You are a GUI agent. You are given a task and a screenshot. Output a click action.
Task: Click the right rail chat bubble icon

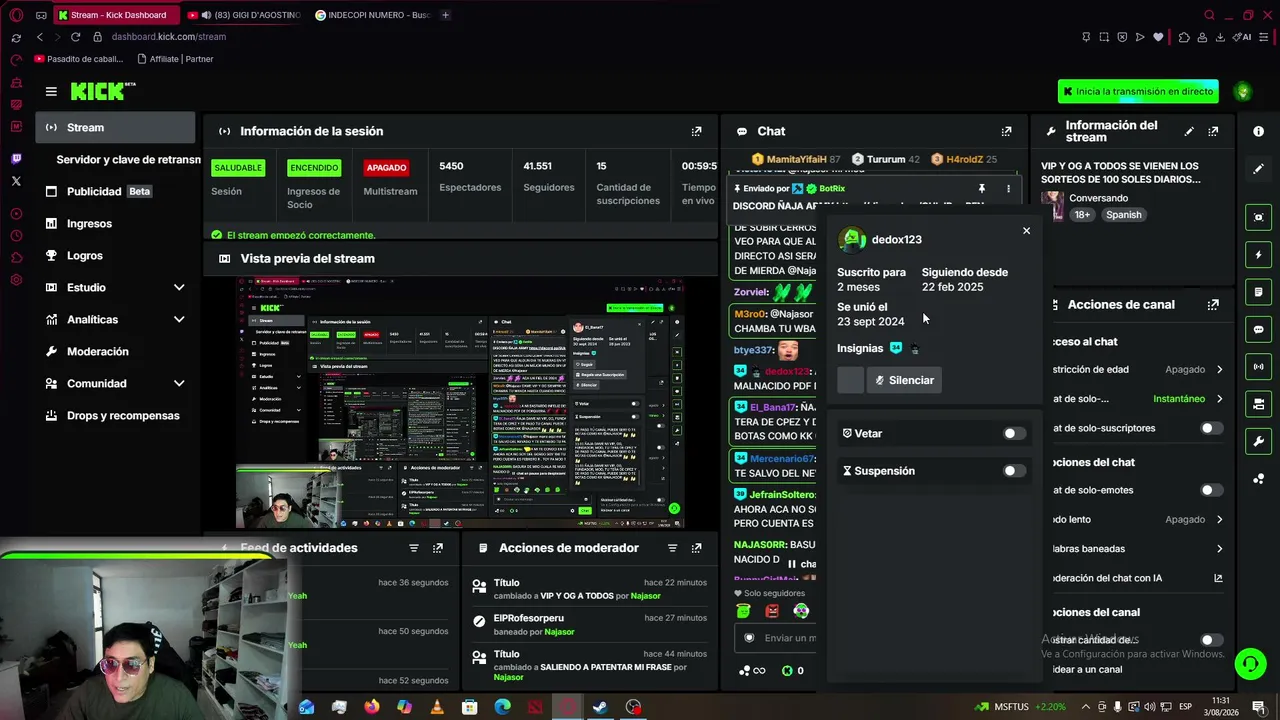coord(1258,329)
